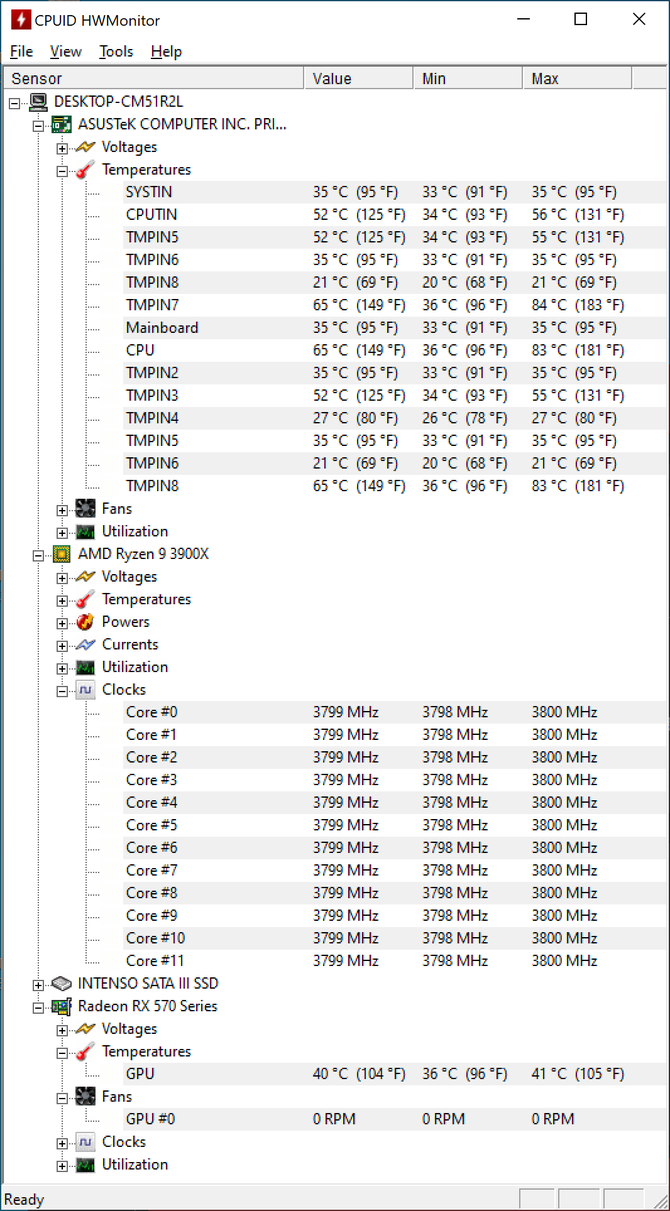670x1211 pixels.
Task: Open the File menu
Action: (x=21, y=51)
